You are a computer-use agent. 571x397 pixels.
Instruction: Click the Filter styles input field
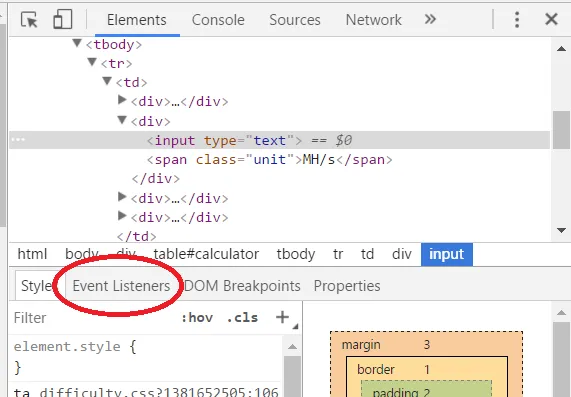(x=95, y=318)
